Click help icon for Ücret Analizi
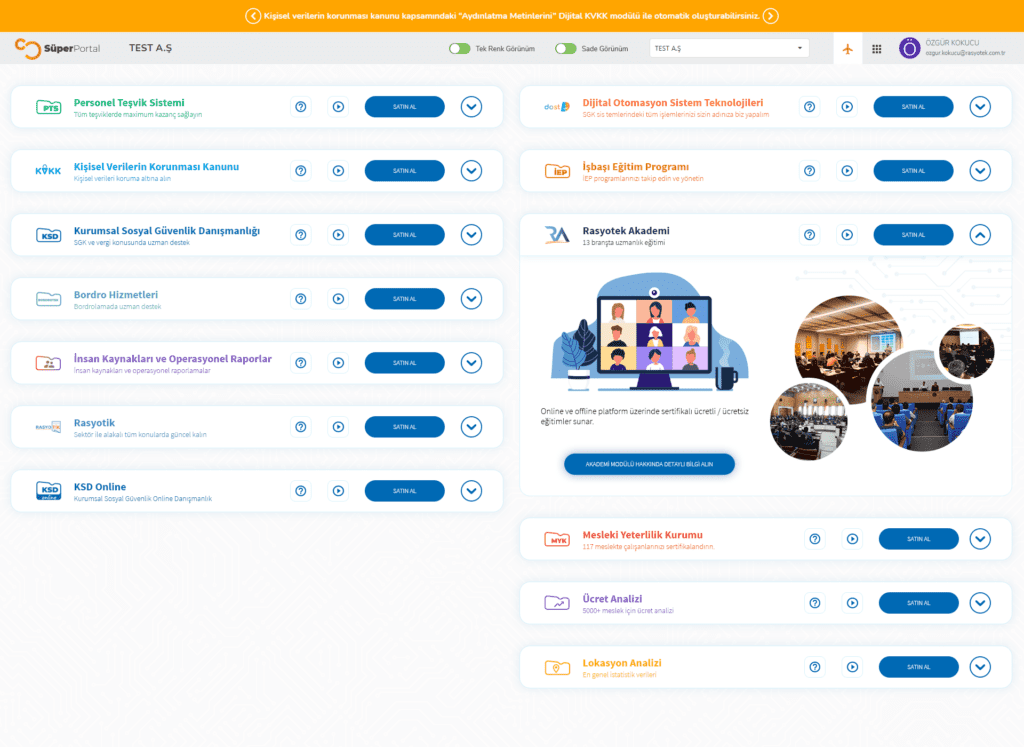 pyautogui.click(x=815, y=602)
